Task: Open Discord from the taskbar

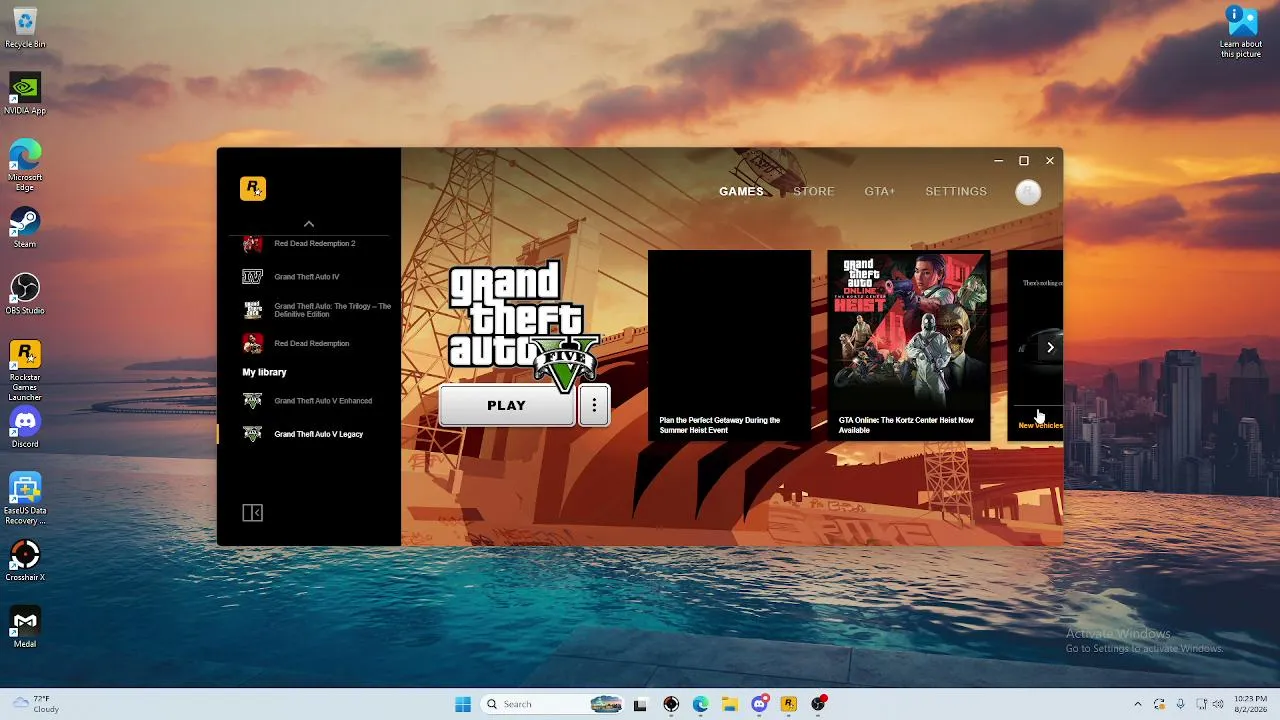Action: (760, 704)
